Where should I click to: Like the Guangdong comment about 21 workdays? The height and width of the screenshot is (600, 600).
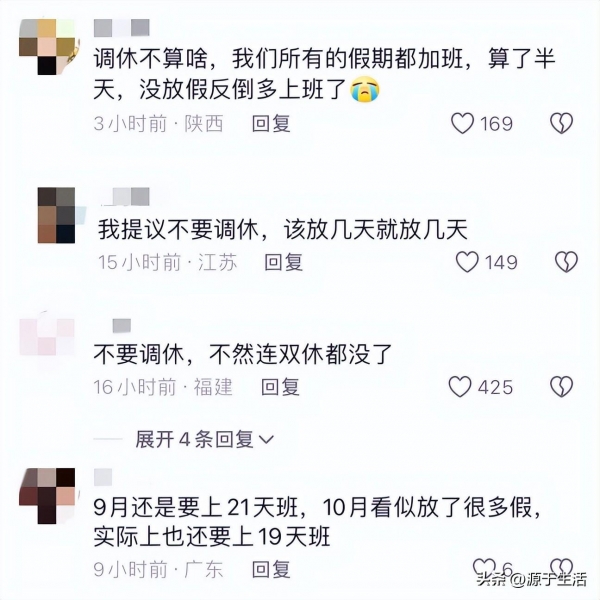(x=484, y=567)
